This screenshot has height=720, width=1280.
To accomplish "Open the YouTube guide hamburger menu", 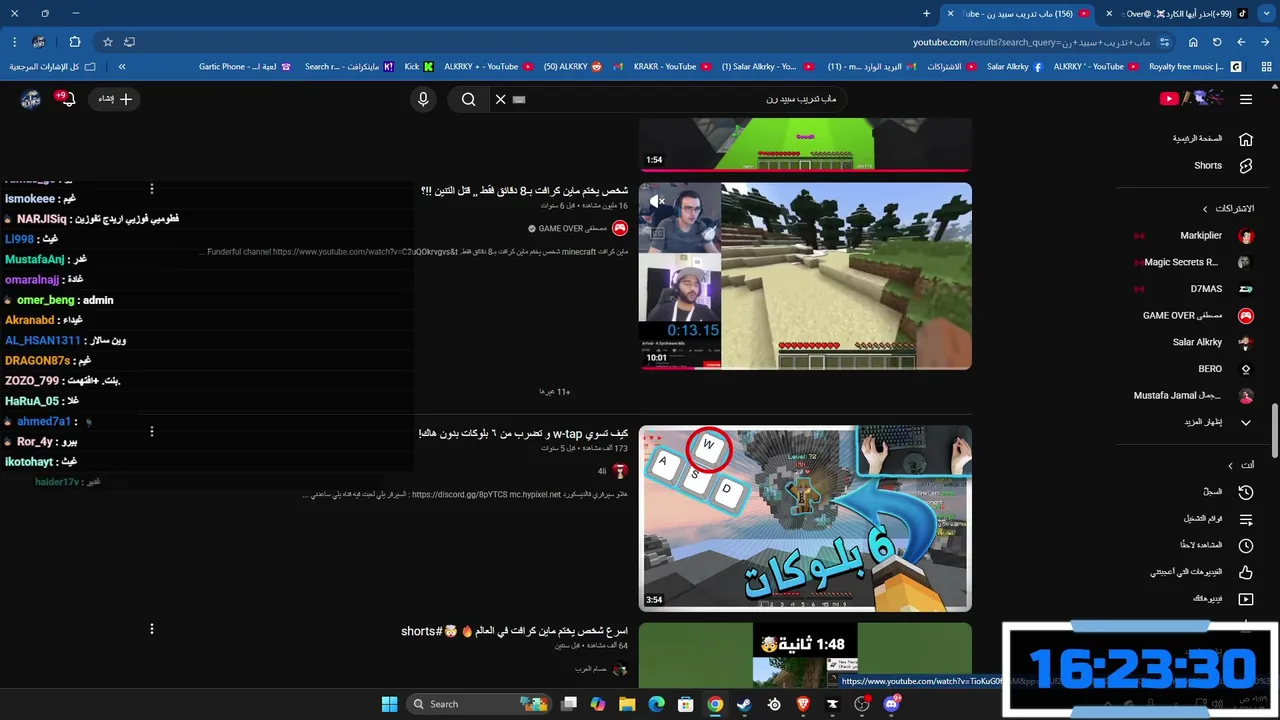I will 1245,99.
